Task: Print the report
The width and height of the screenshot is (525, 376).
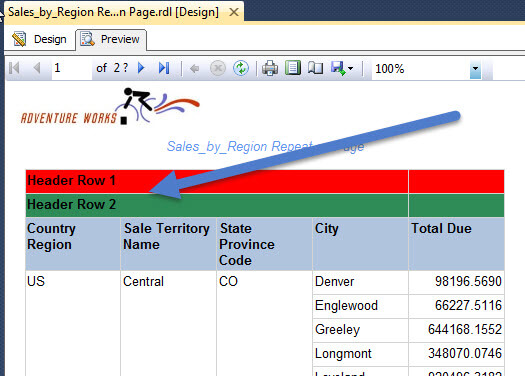Action: pos(270,68)
